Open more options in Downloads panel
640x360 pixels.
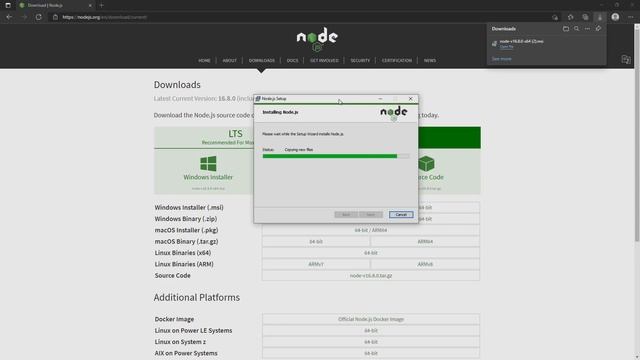click(587, 29)
